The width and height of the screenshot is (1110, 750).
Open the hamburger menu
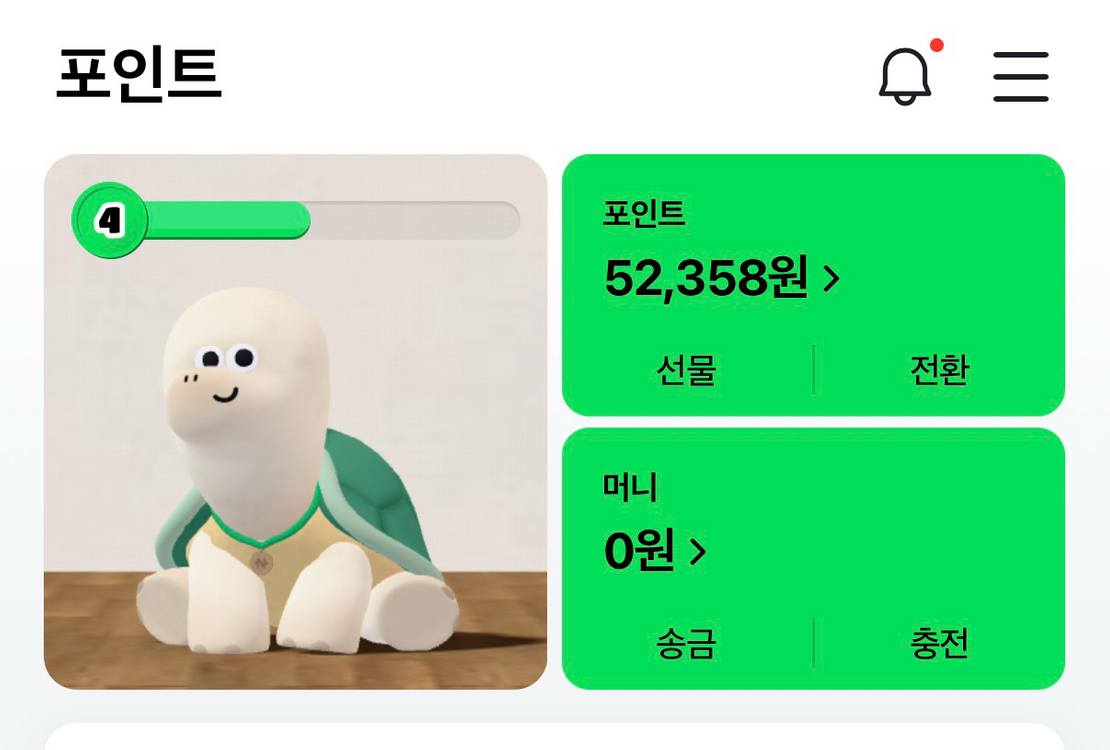pos(1021,77)
